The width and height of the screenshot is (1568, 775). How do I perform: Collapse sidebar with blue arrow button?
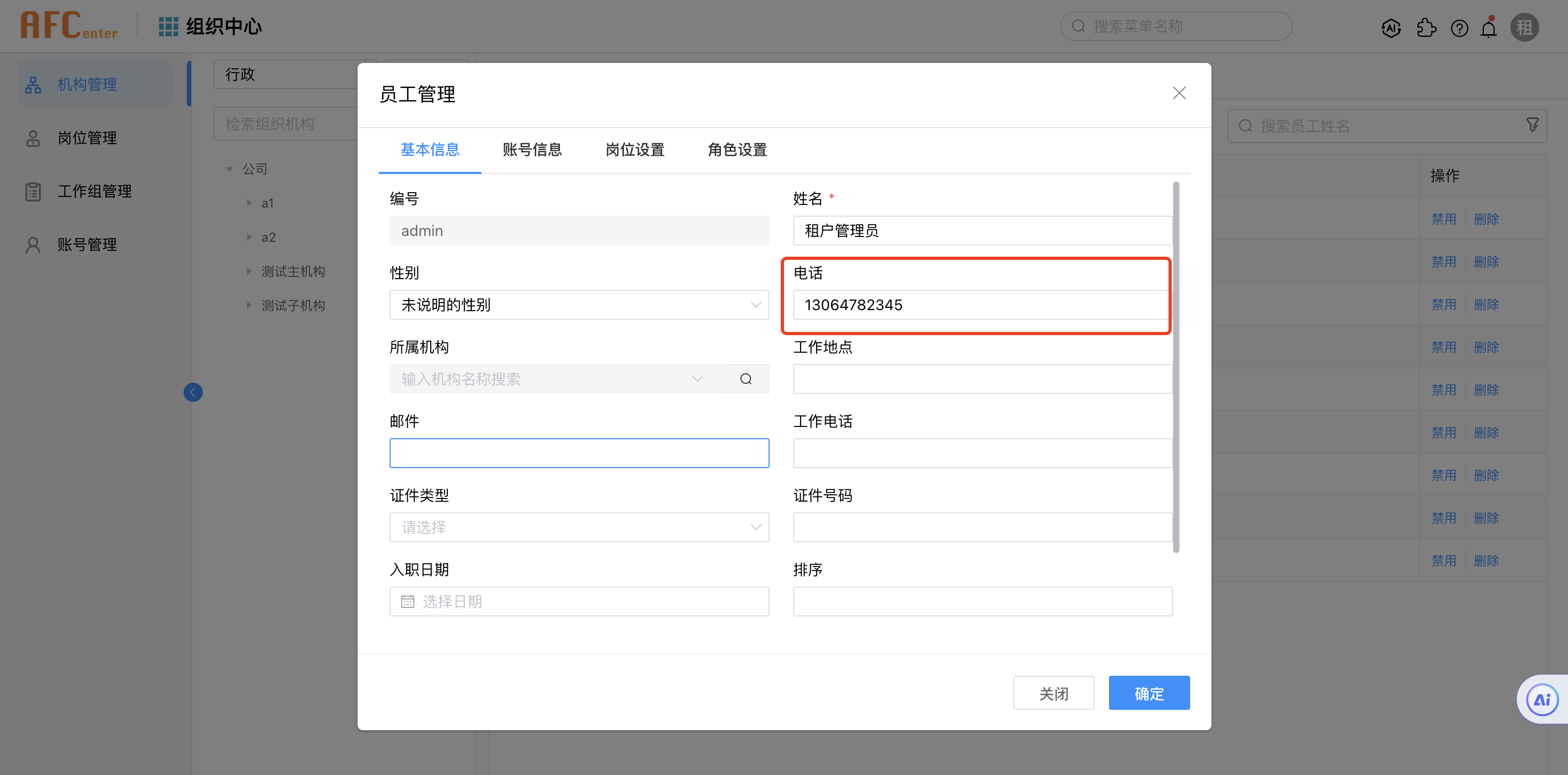coord(193,392)
